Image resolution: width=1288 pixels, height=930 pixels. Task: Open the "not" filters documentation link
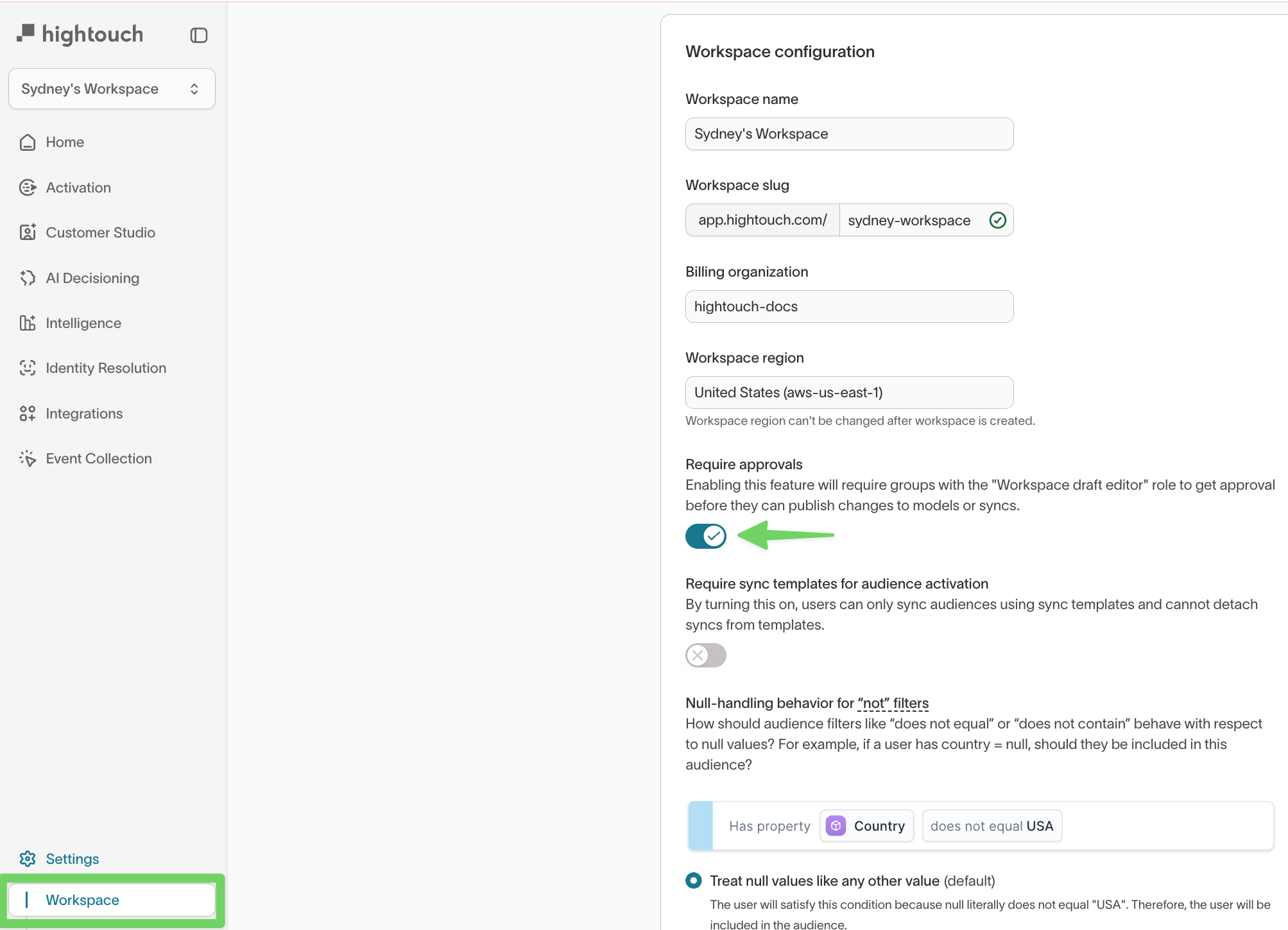pyautogui.click(x=893, y=703)
